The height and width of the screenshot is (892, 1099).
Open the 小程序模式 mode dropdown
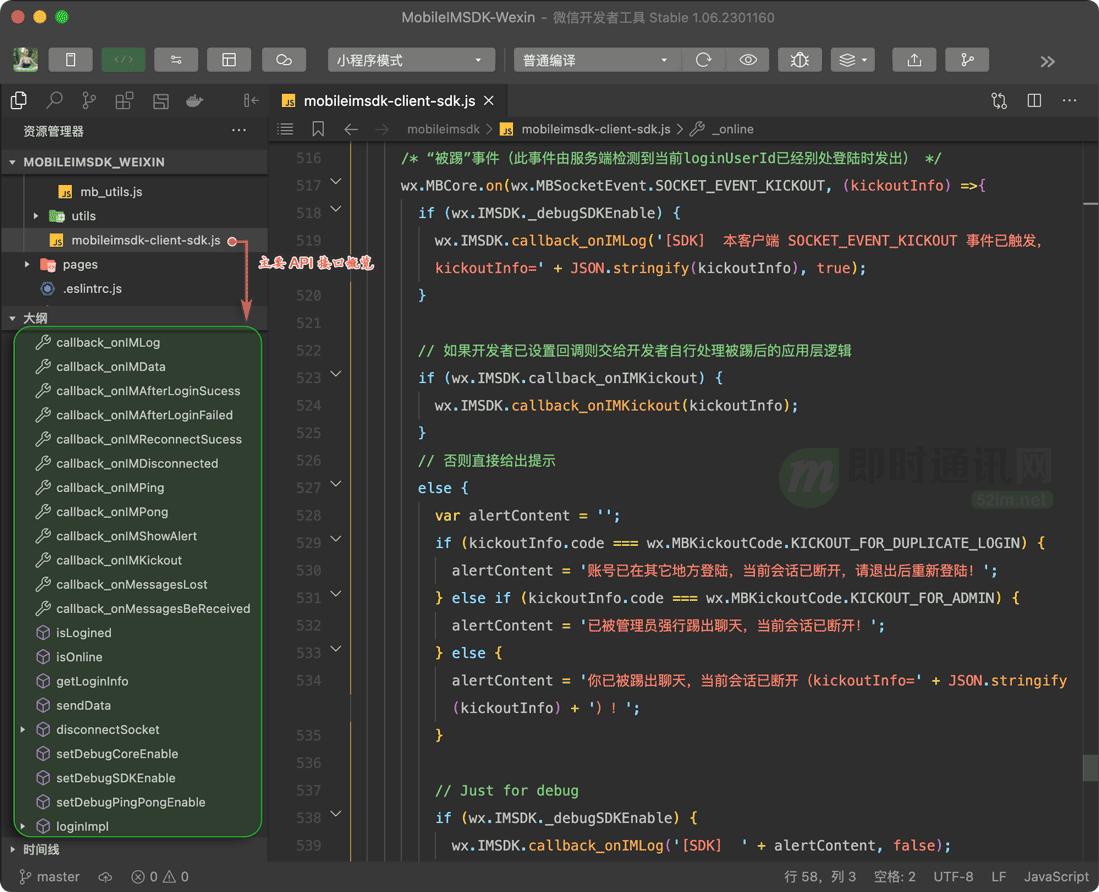pos(411,60)
